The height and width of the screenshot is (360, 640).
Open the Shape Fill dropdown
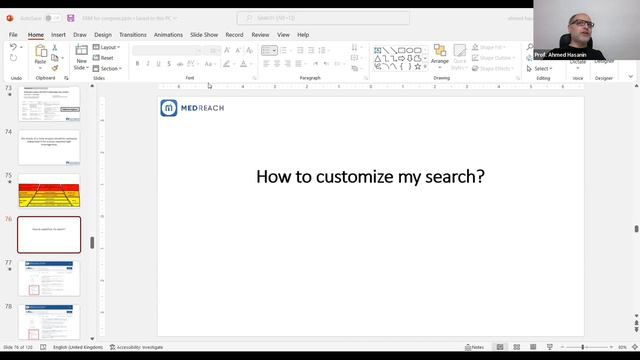[489, 47]
